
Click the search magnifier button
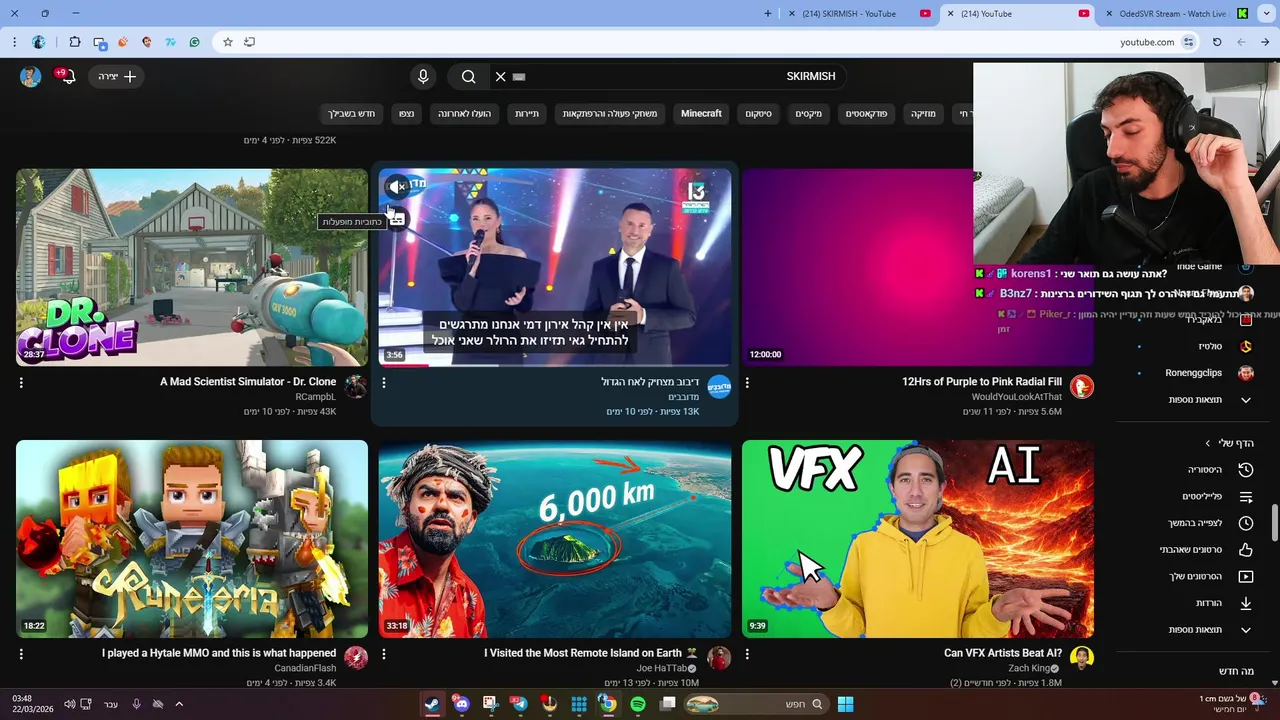coord(468,77)
